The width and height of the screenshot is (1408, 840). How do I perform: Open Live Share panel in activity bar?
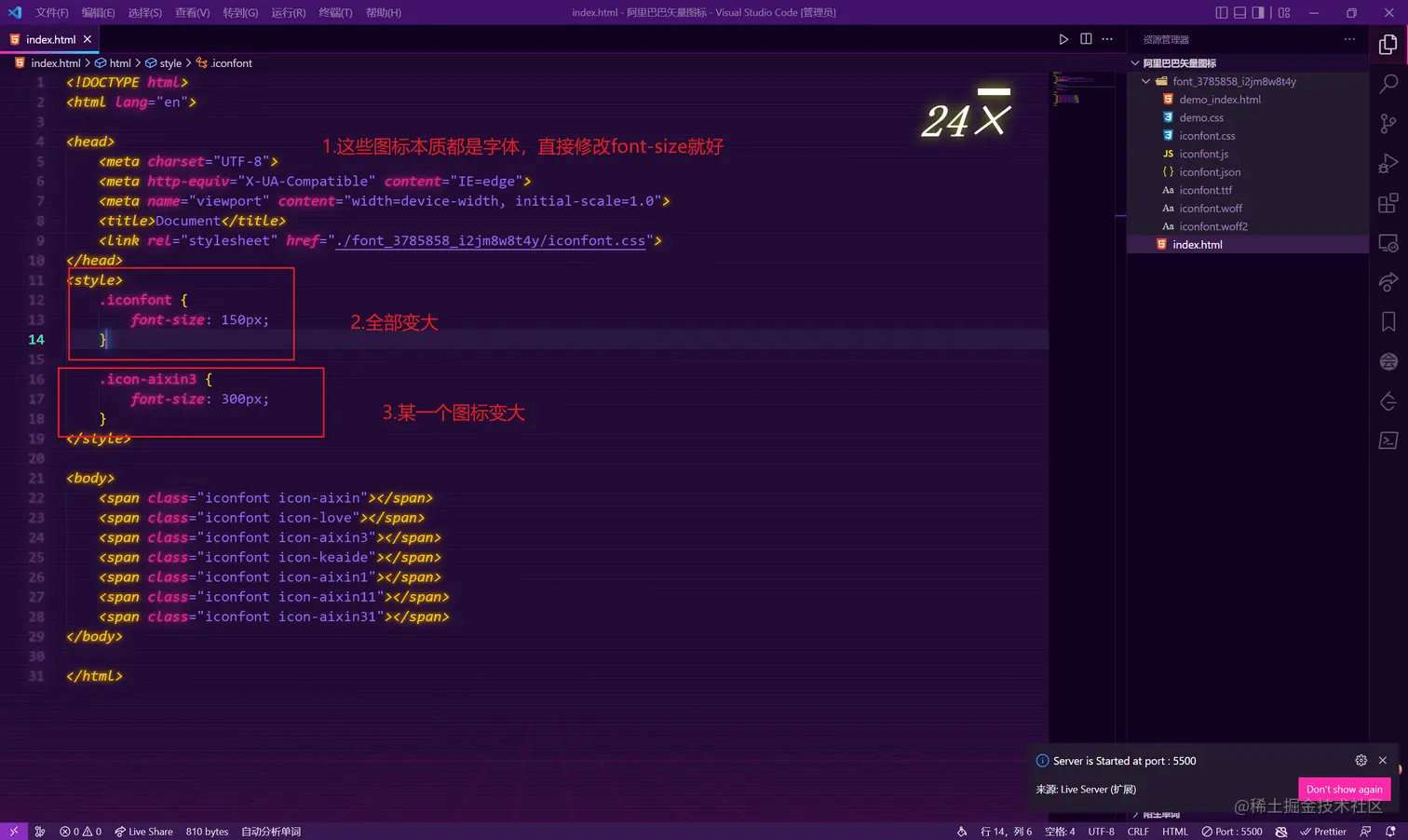pyautogui.click(x=1388, y=282)
